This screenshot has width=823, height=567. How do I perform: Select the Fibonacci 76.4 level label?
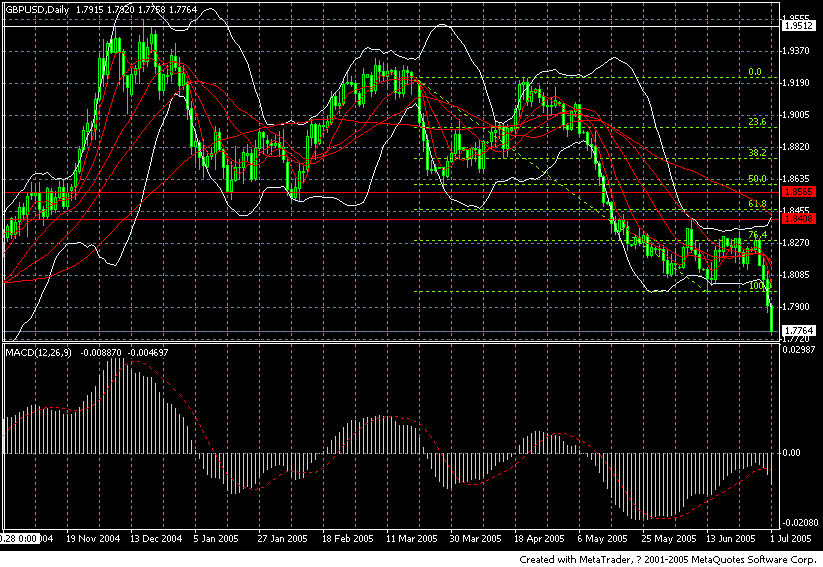tap(757, 235)
